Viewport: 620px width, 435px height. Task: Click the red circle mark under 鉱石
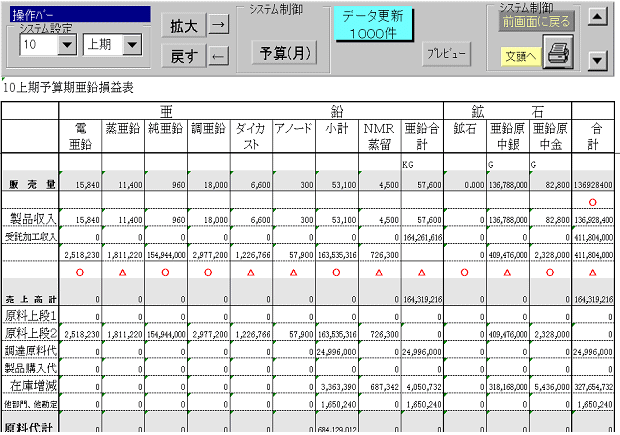(x=464, y=272)
